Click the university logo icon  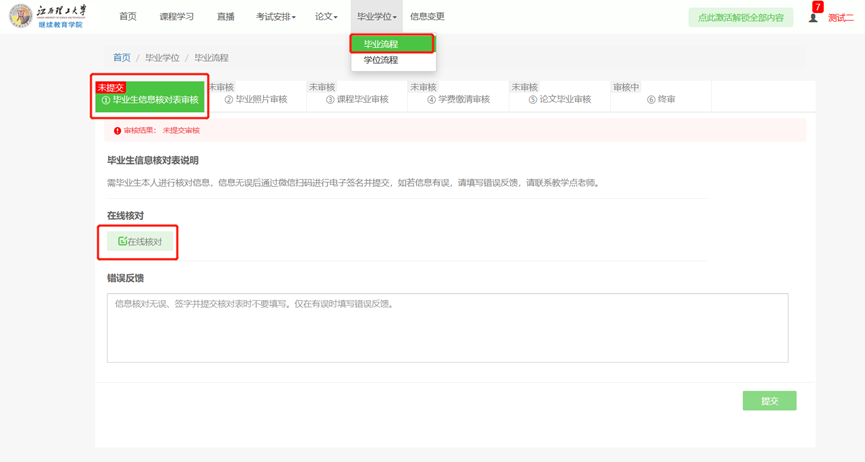20,17
